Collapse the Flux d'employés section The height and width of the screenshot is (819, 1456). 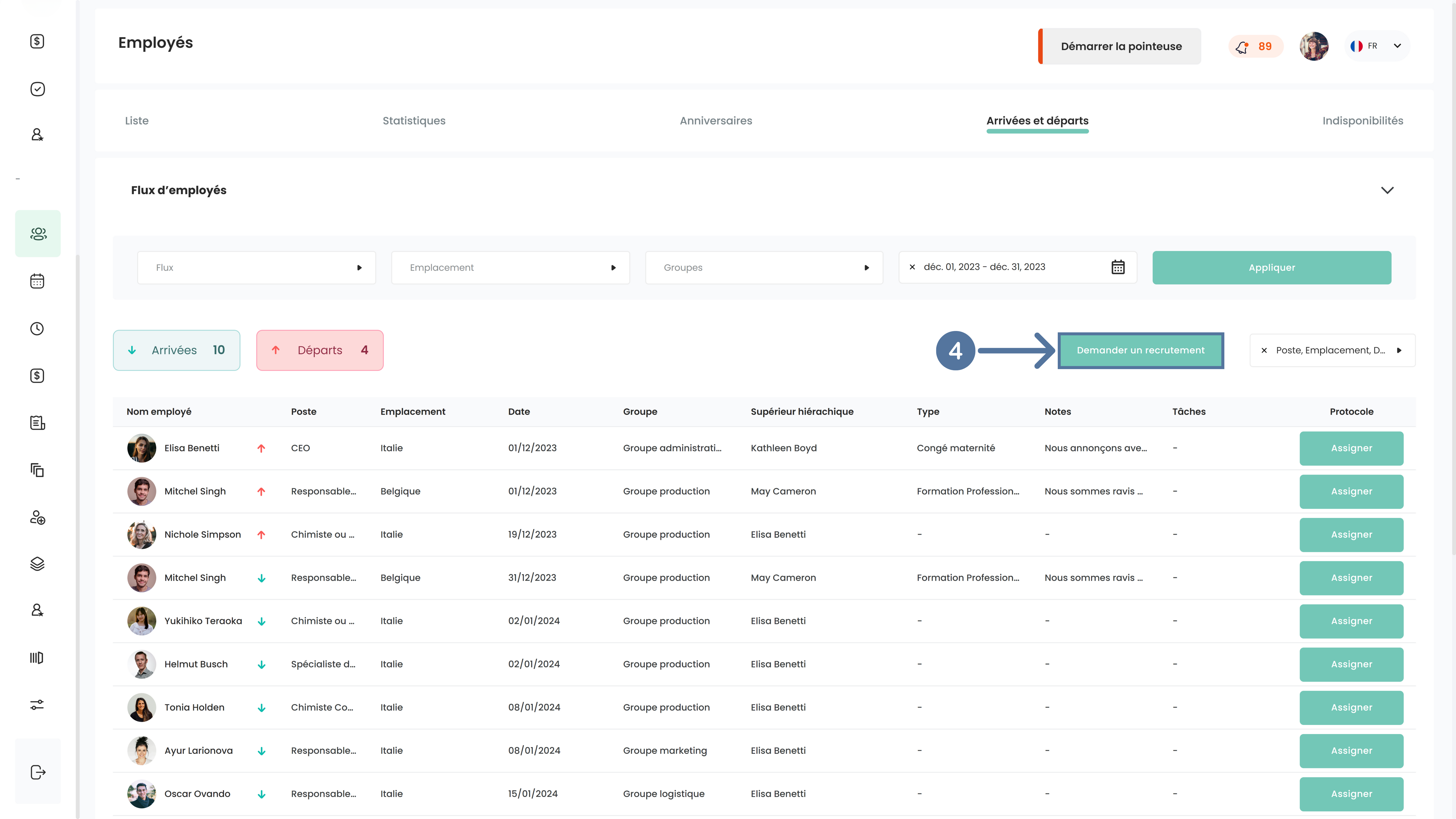(1387, 190)
